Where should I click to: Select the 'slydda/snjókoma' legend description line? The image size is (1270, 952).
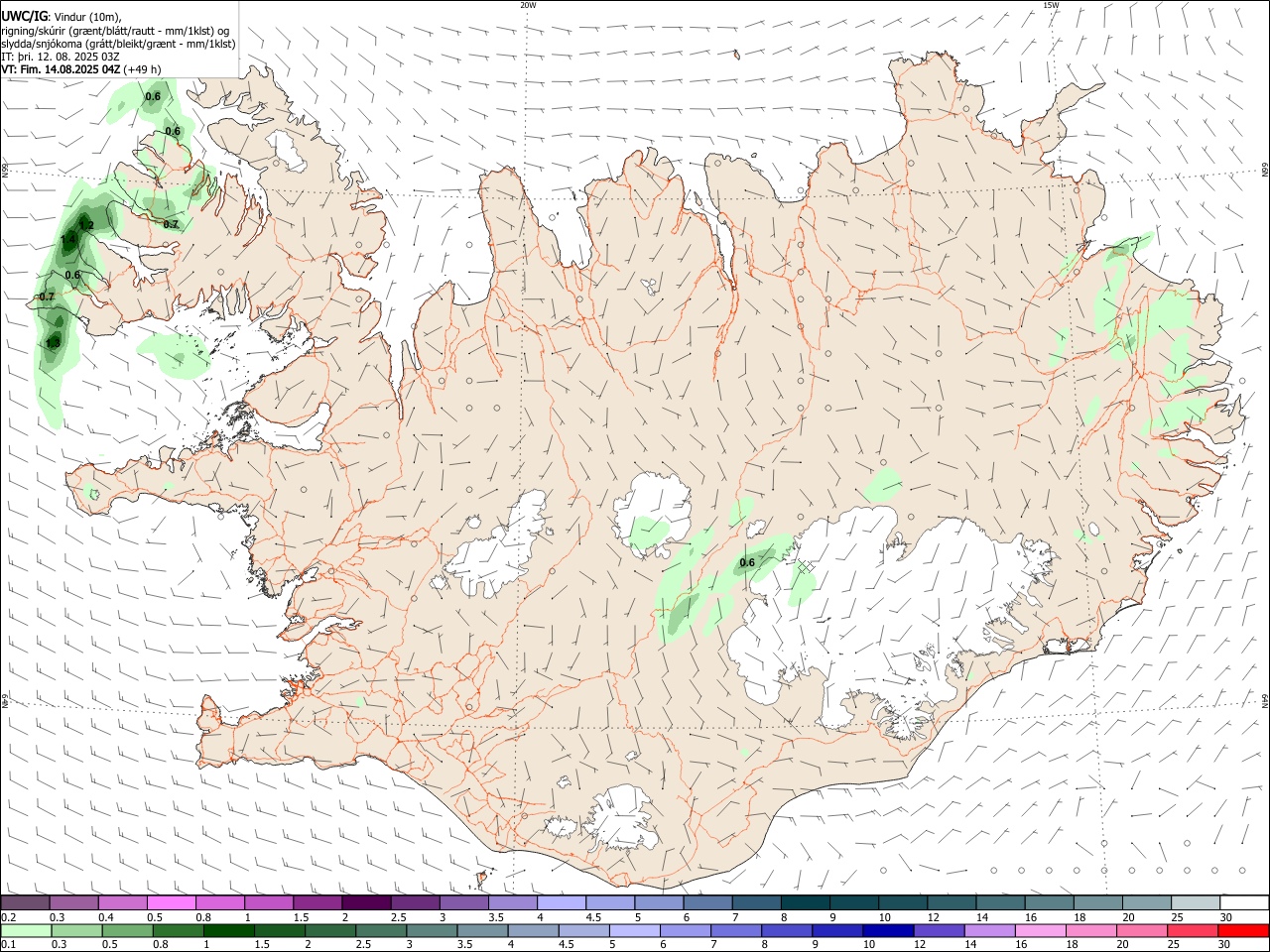118,44
